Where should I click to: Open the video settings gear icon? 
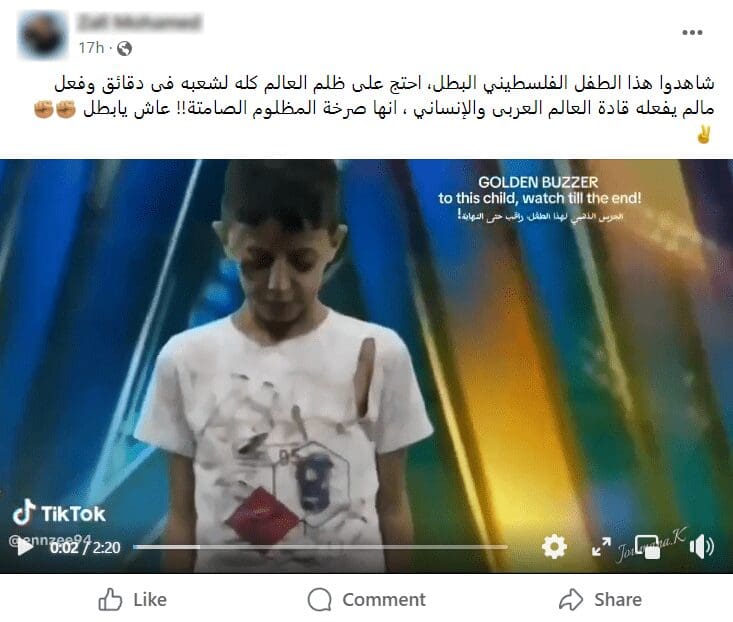[x=554, y=547]
